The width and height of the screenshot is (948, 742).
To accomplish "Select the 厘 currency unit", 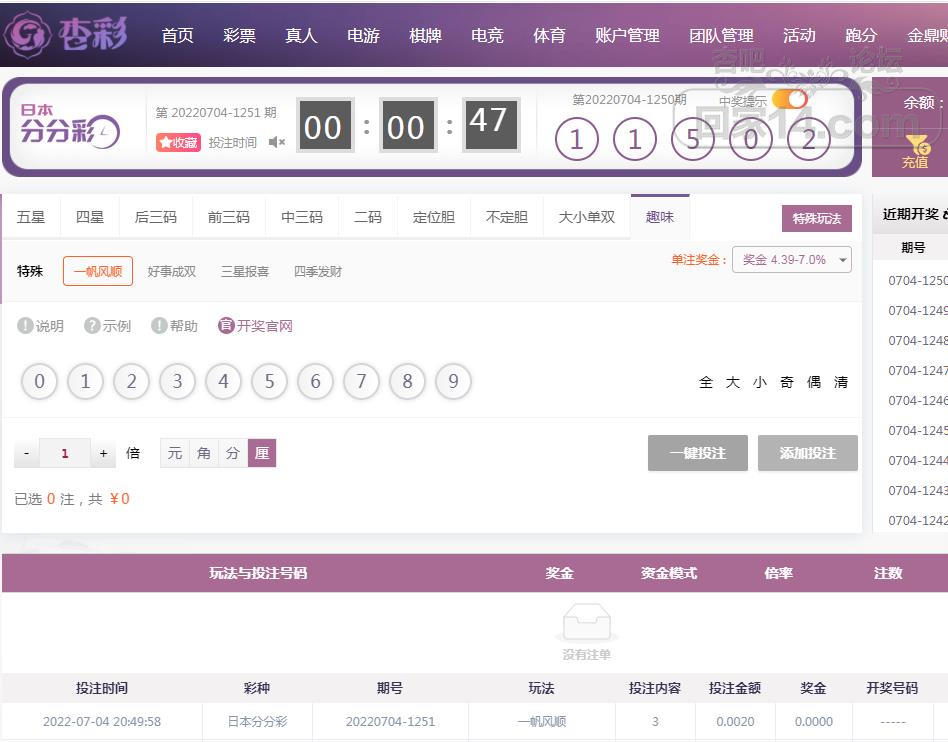I will 262,453.
